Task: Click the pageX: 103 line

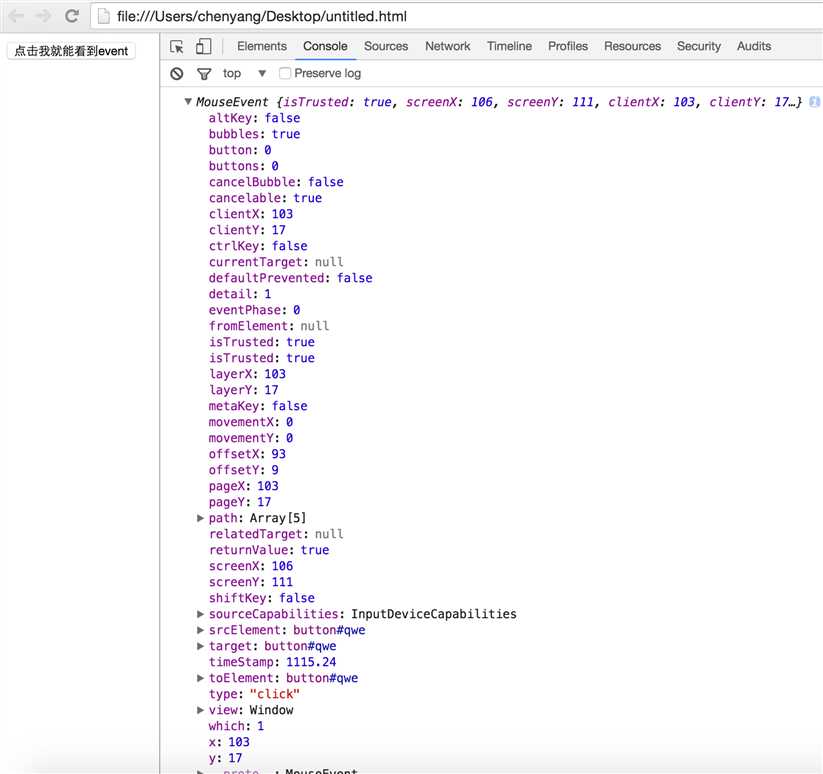Action: (x=244, y=486)
